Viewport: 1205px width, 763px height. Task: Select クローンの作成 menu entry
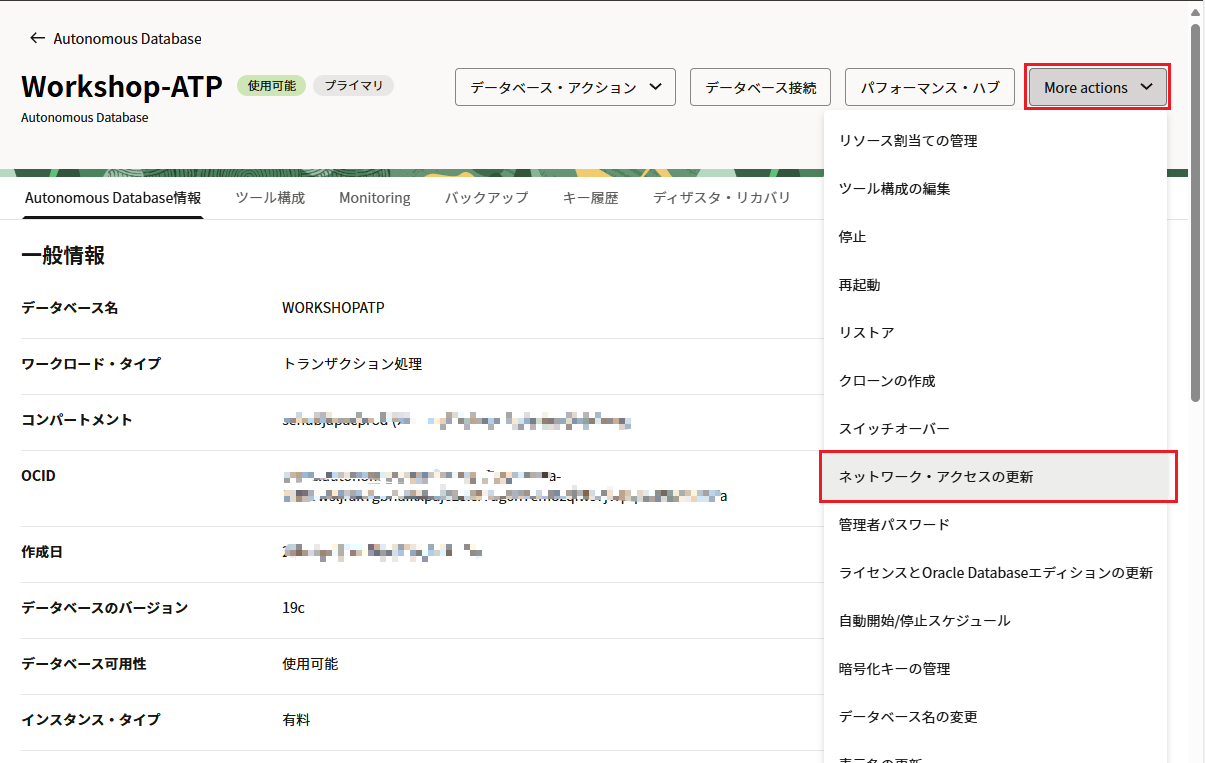[887, 381]
